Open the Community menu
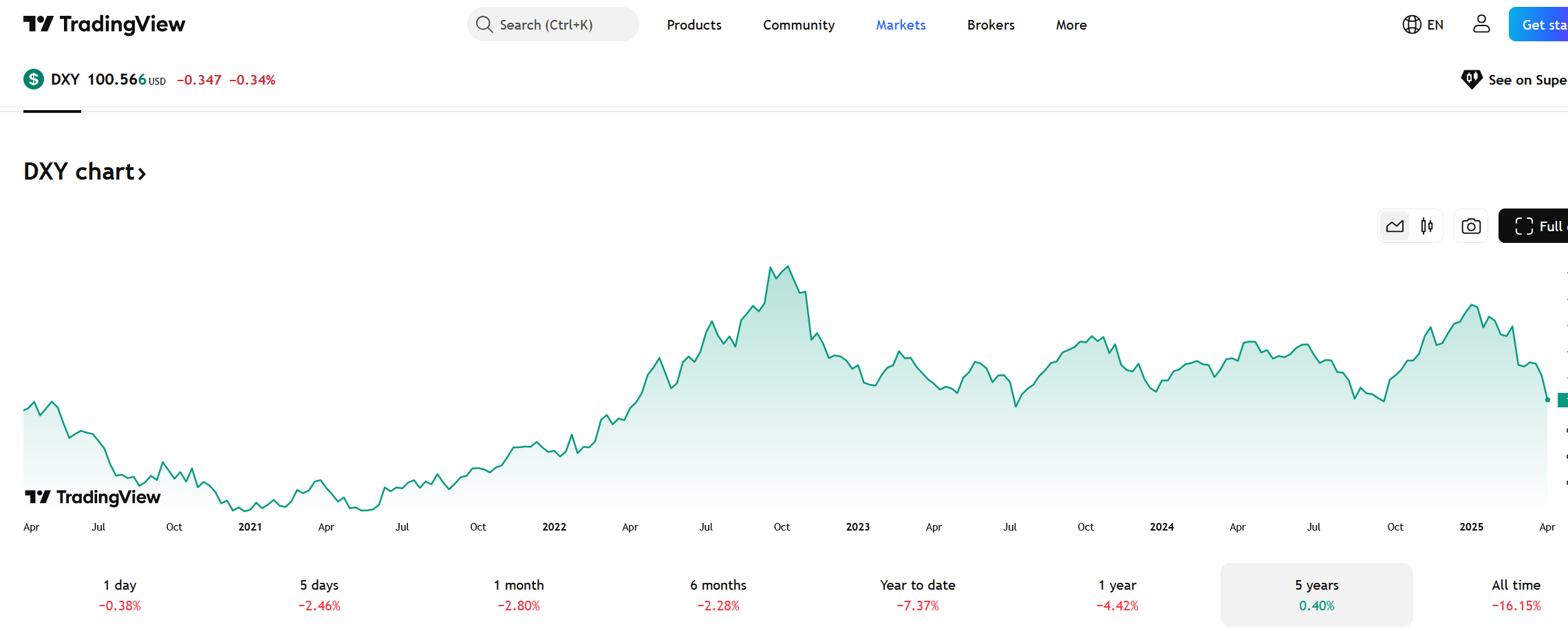This screenshot has height=631, width=1568. point(799,25)
